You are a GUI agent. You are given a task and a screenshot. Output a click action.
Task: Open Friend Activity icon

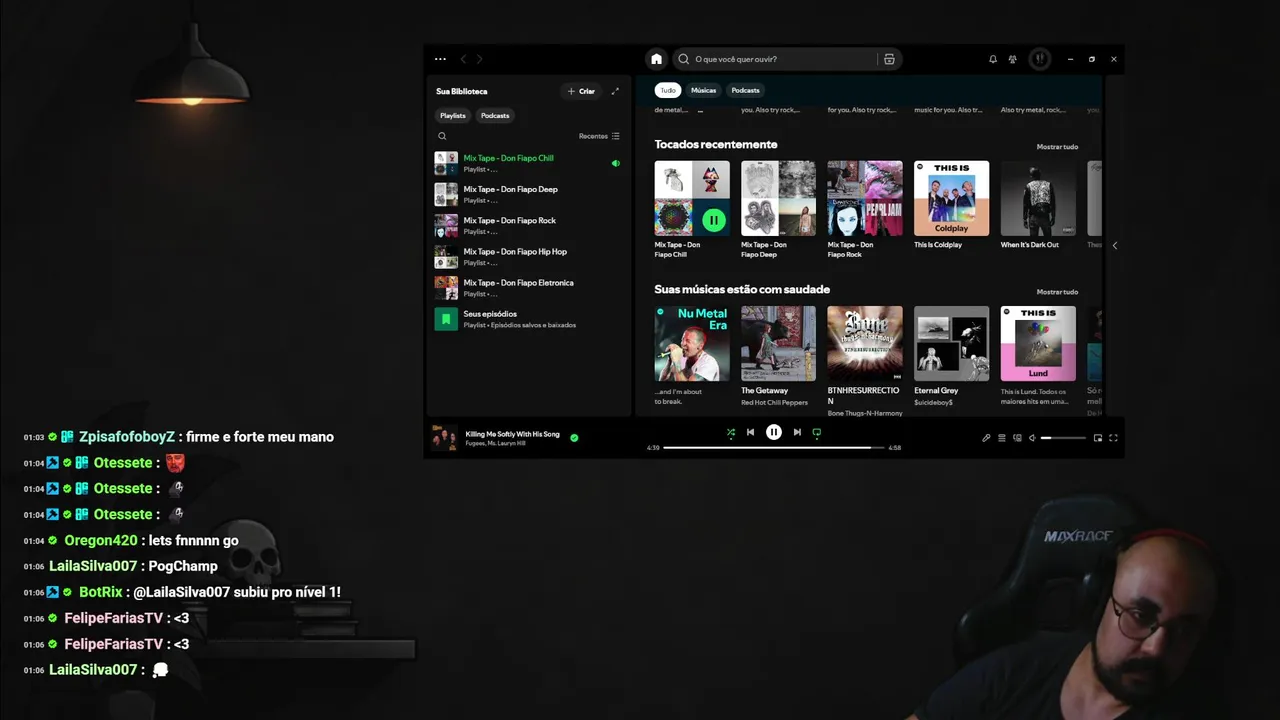coord(1013,59)
